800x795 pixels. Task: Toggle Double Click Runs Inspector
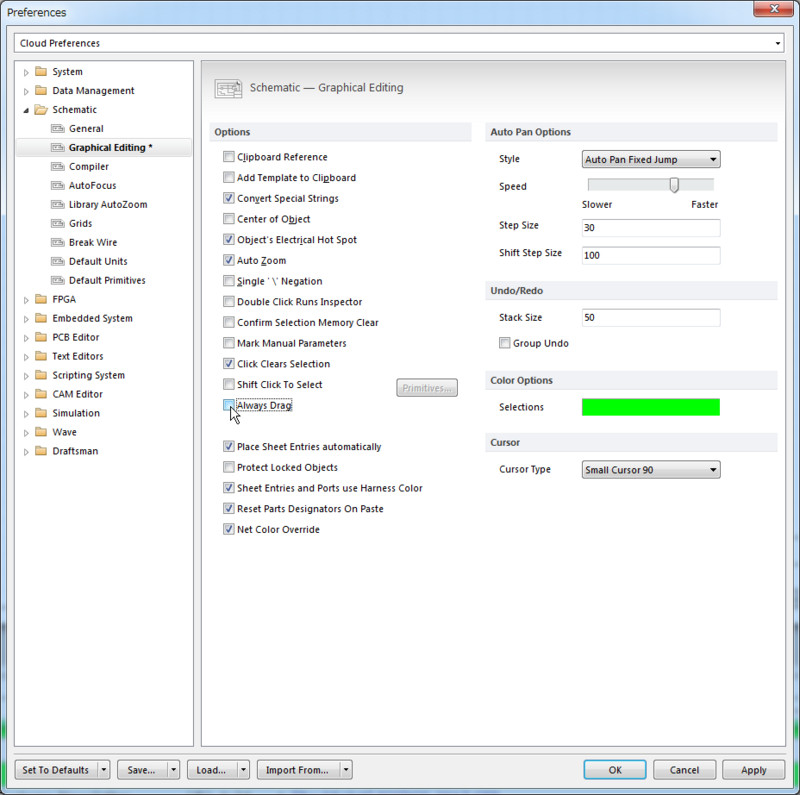click(229, 302)
